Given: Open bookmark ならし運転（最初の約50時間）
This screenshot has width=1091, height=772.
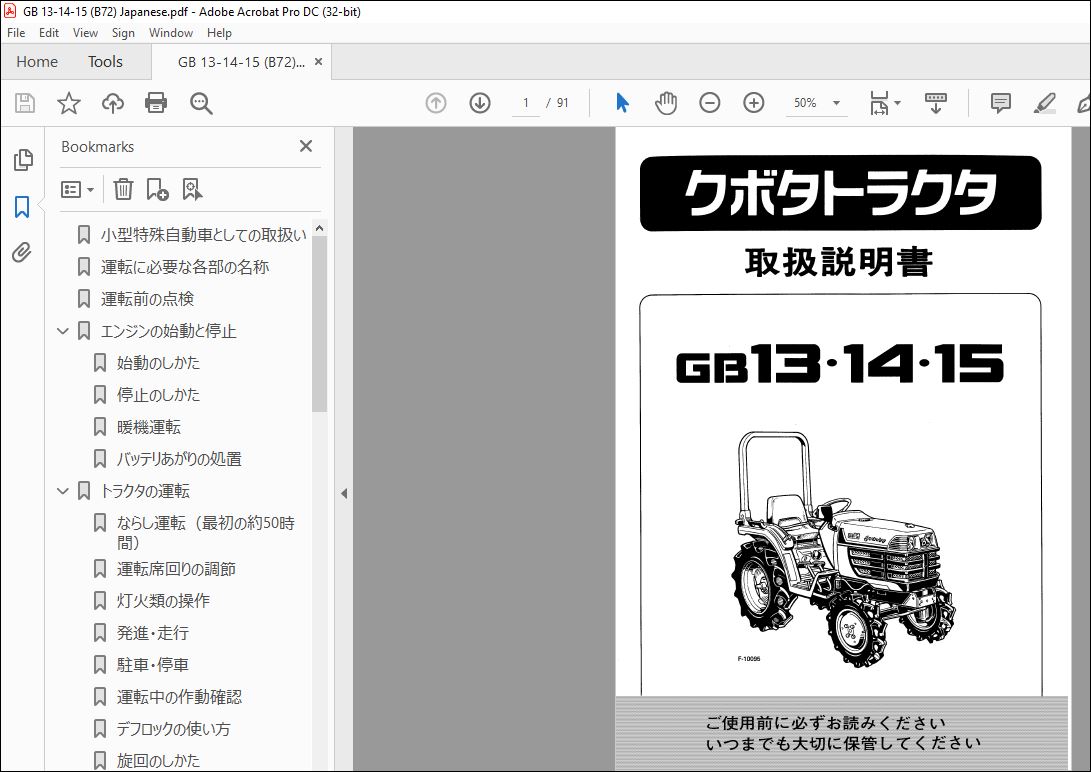Looking at the screenshot, I should pos(205,532).
